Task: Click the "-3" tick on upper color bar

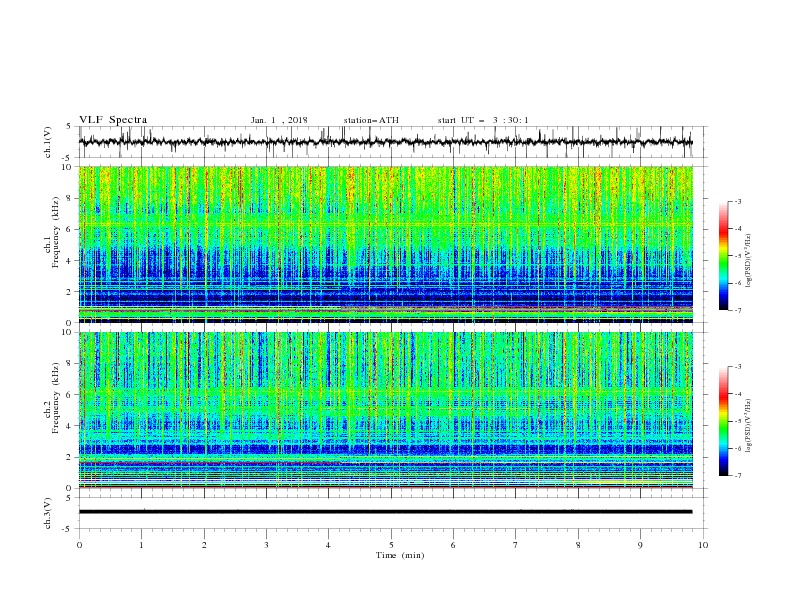Action: pos(738,201)
